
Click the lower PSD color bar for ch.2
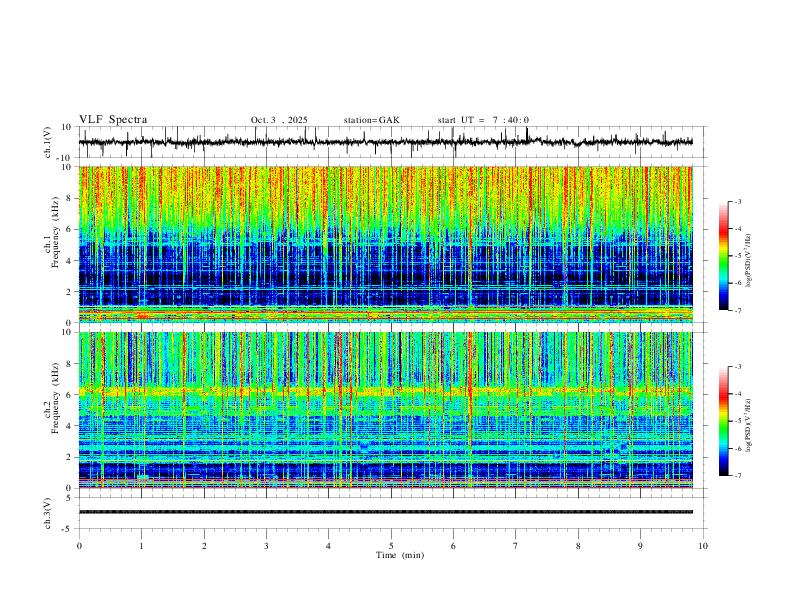pos(723,421)
